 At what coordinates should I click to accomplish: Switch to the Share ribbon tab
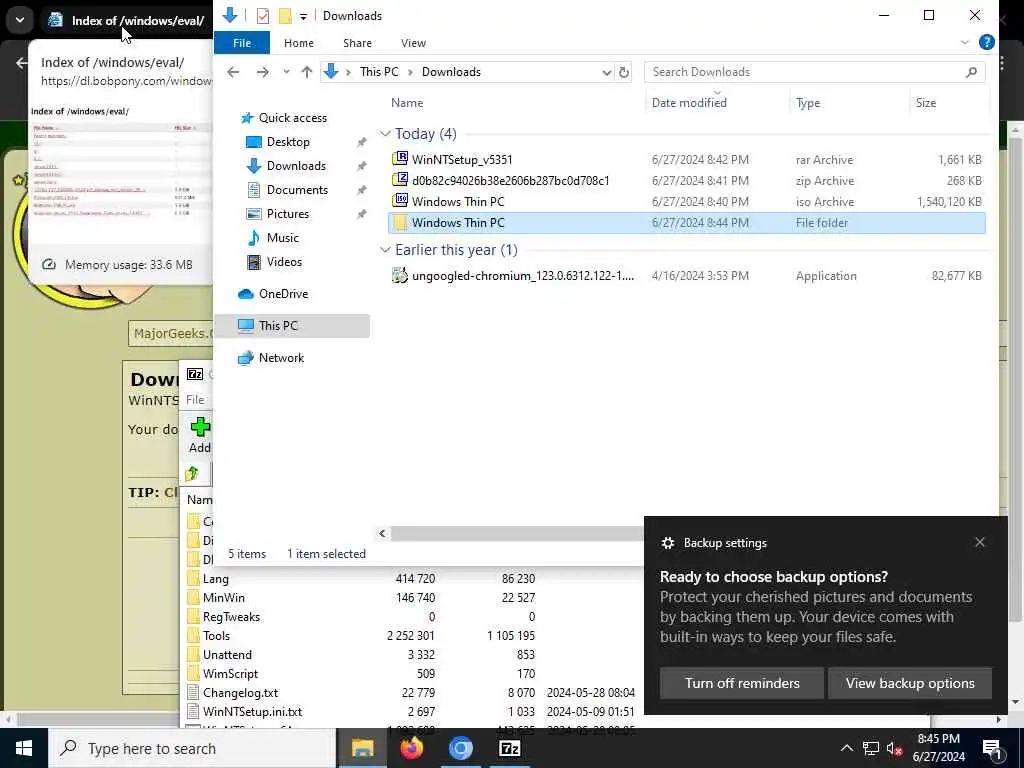357,43
